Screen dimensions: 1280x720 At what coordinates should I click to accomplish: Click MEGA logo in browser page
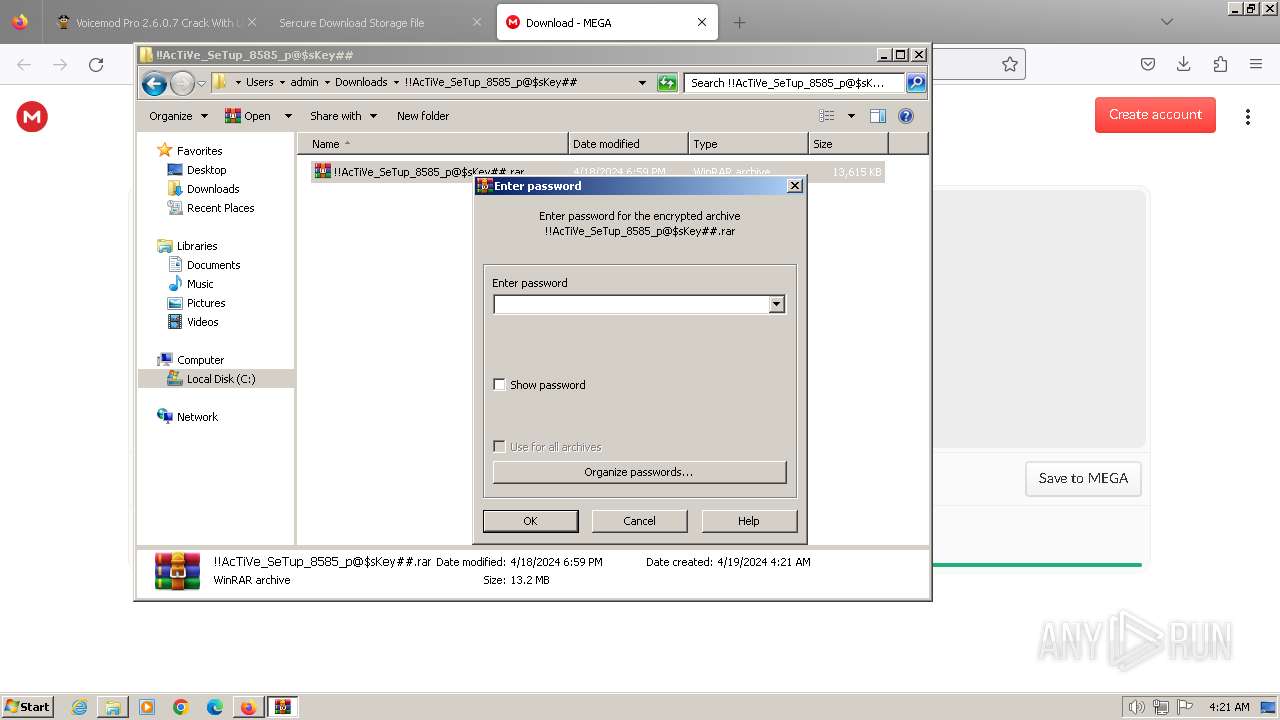point(32,117)
